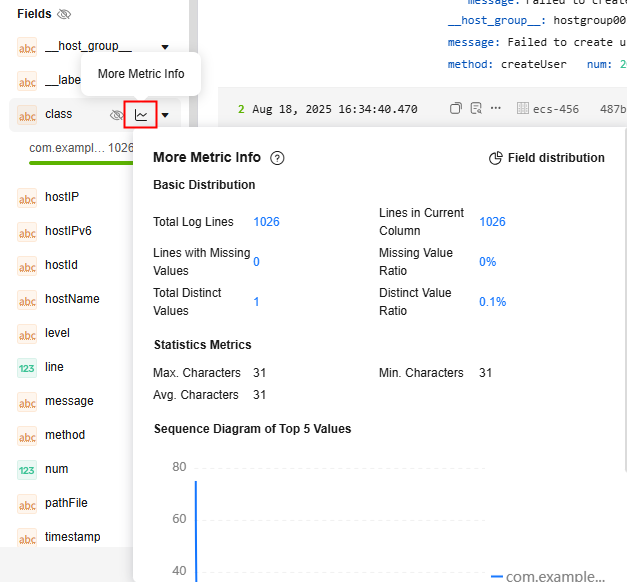Image resolution: width=627 pixels, height=582 pixels.
Task: Click Lines with Missing Values value 0
Action: 256,262
